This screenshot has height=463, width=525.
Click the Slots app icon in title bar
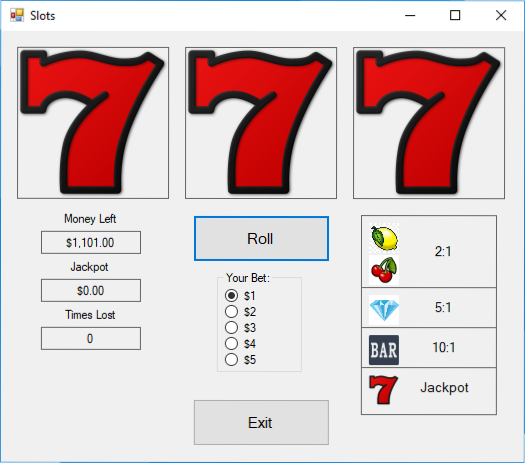point(17,15)
